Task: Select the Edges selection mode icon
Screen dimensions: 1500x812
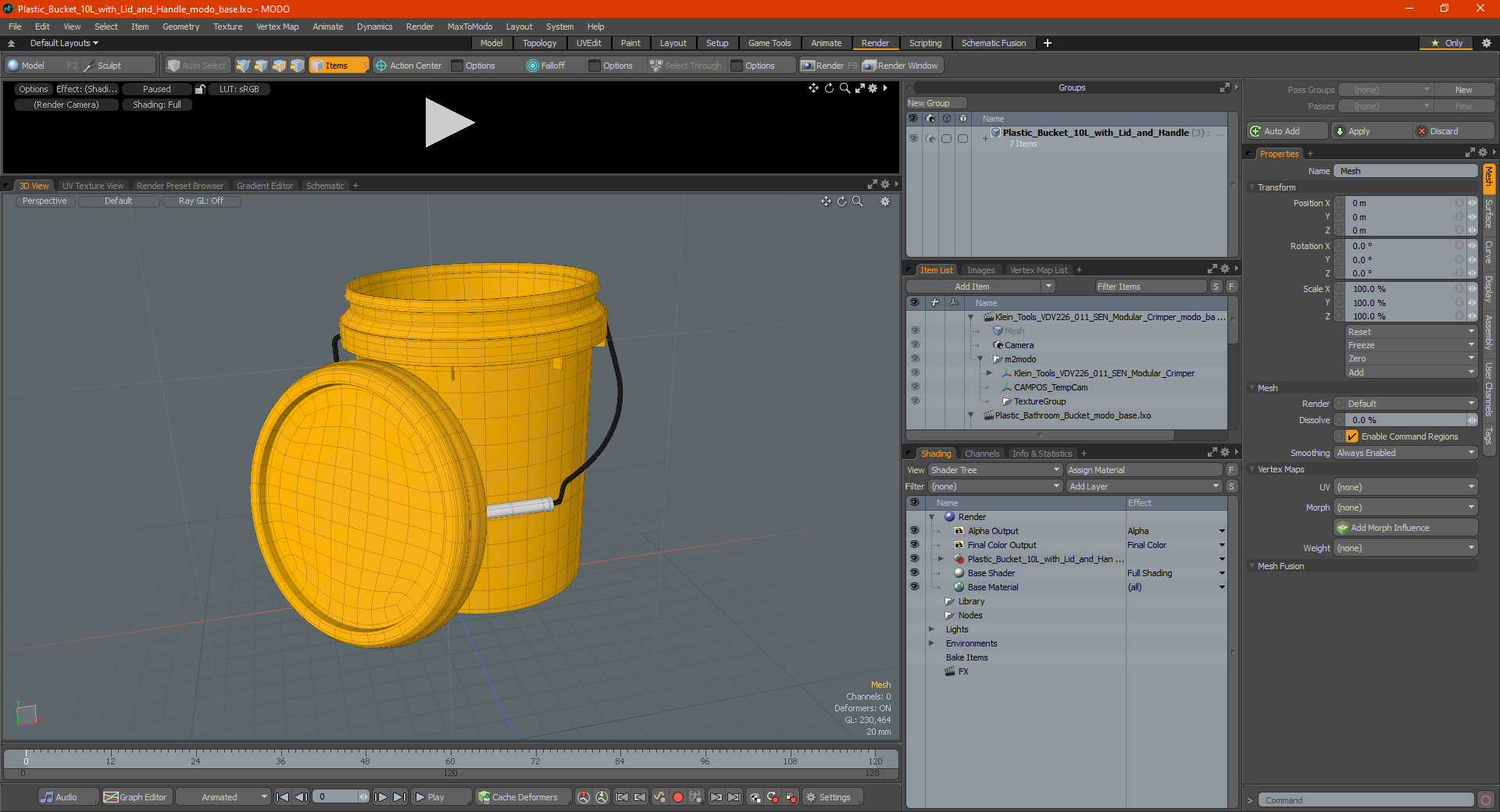Action: coord(261,66)
